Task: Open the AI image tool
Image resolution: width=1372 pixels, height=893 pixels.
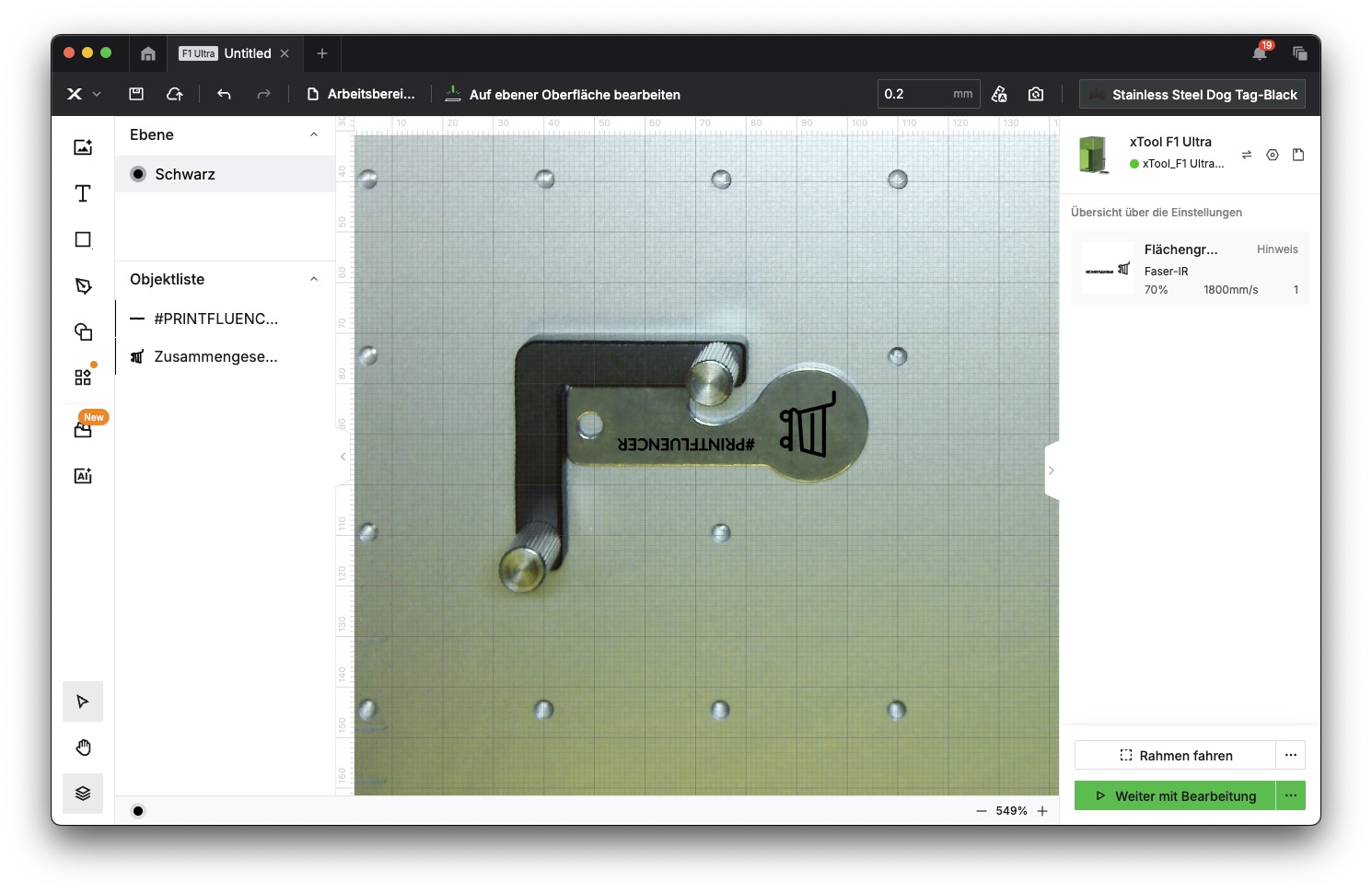Action: pos(83,475)
